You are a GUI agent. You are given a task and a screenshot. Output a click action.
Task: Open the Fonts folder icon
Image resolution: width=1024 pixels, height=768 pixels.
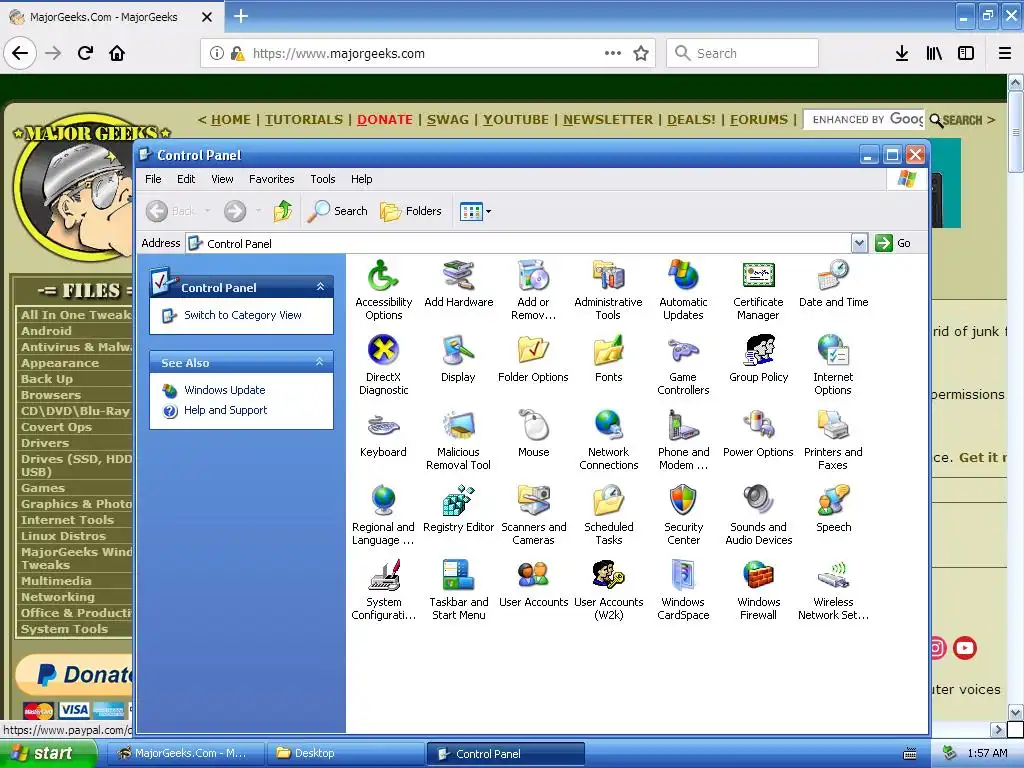click(608, 359)
